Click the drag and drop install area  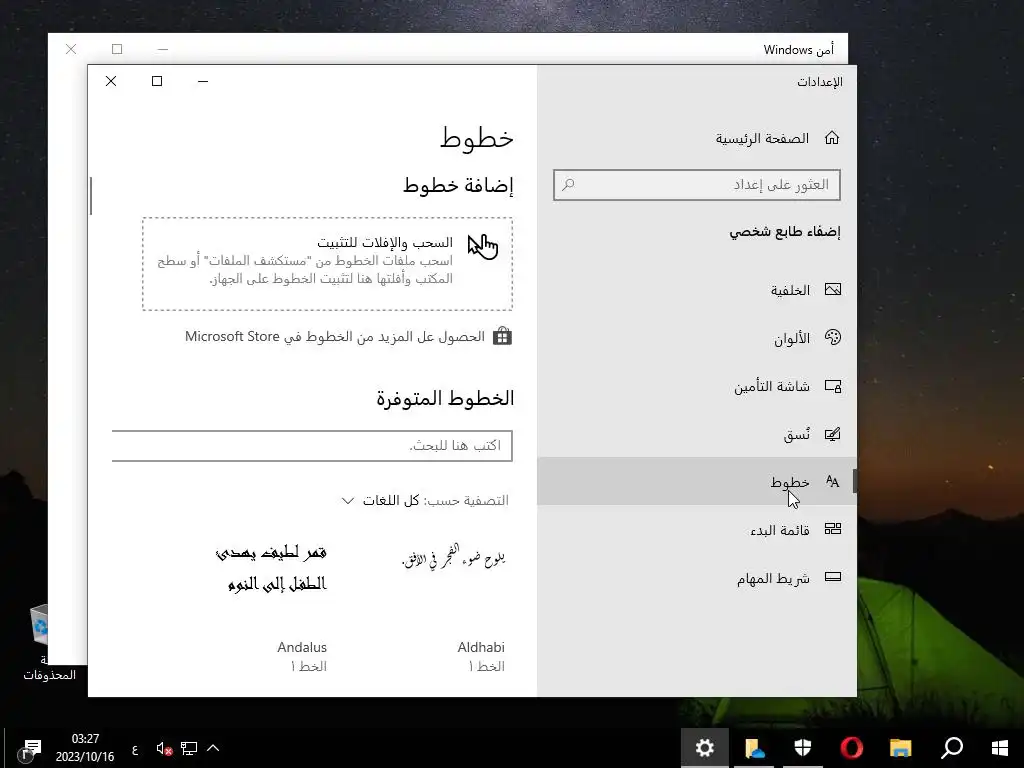click(327, 264)
